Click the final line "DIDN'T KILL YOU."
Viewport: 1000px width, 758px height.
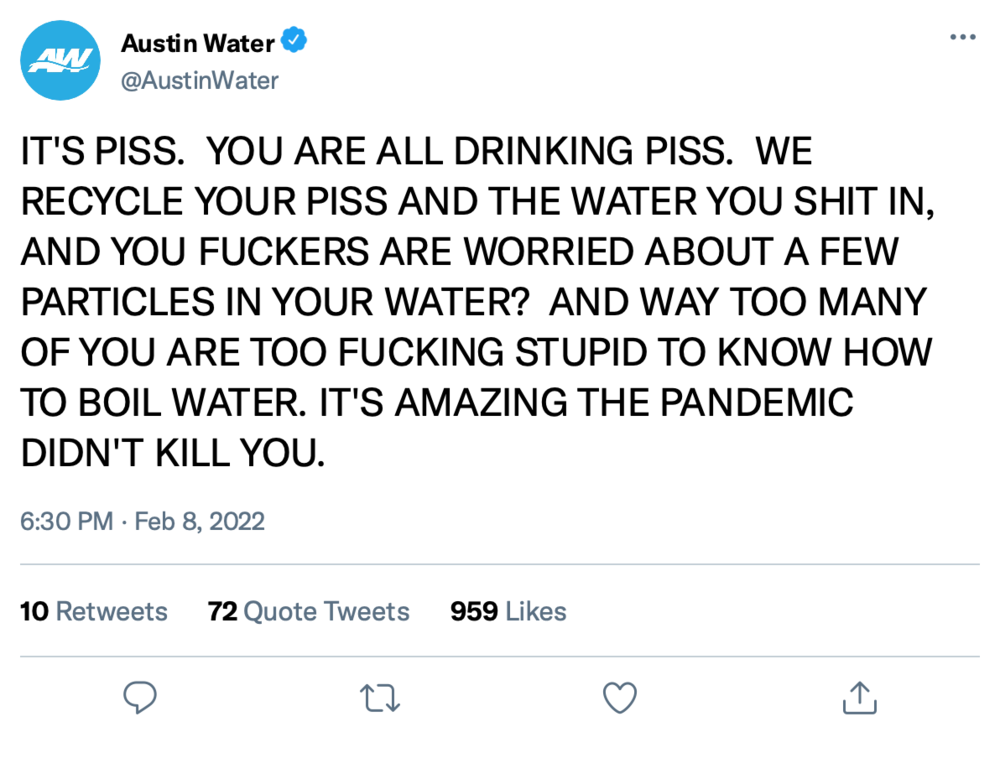[x=173, y=453]
